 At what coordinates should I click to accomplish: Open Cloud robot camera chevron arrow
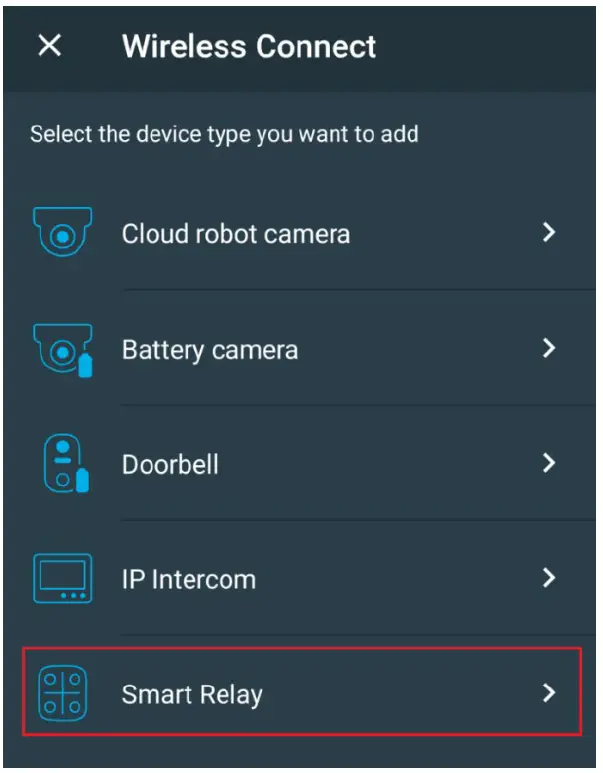click(x=549, y=232)
